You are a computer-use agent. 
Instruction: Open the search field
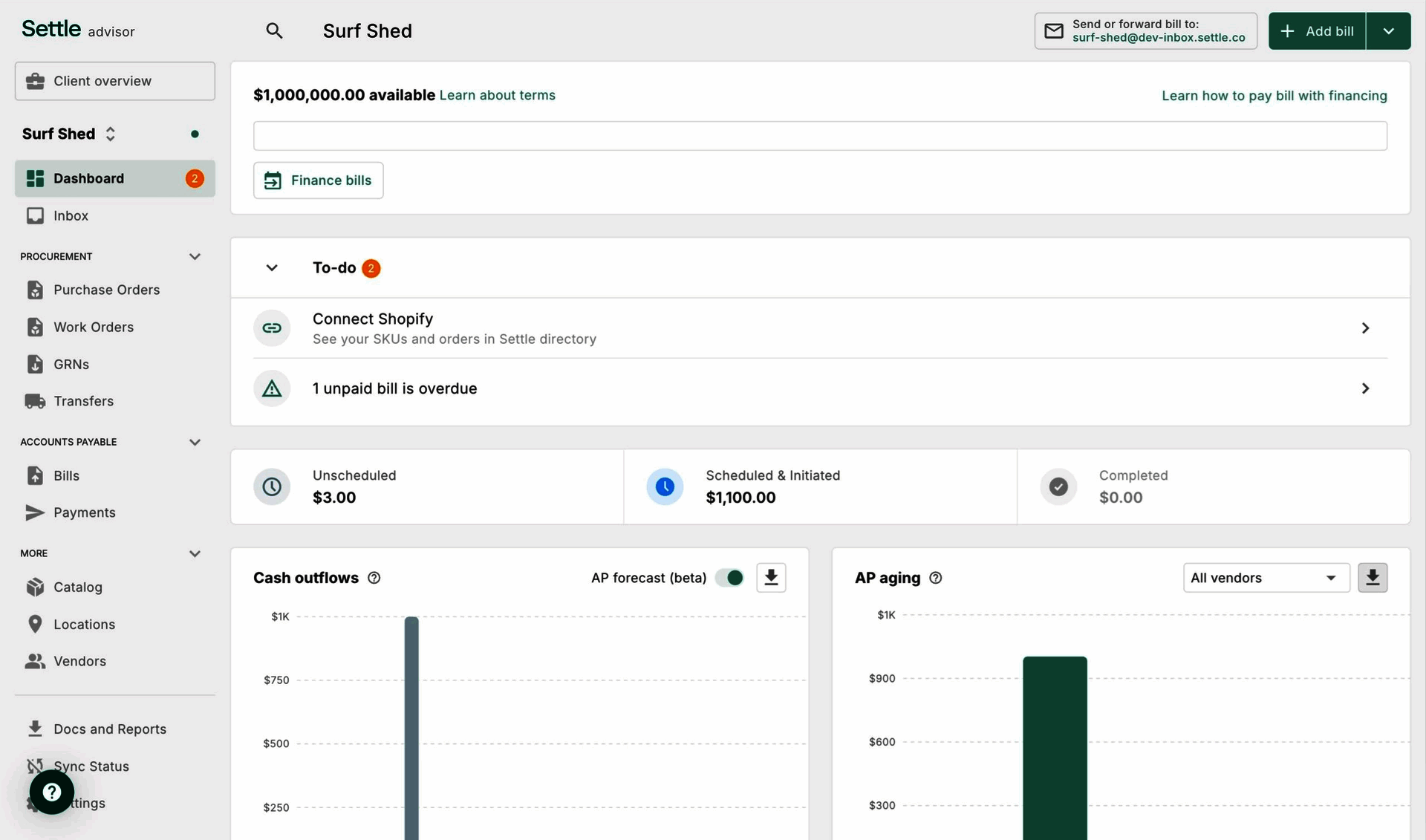[275, 30]
